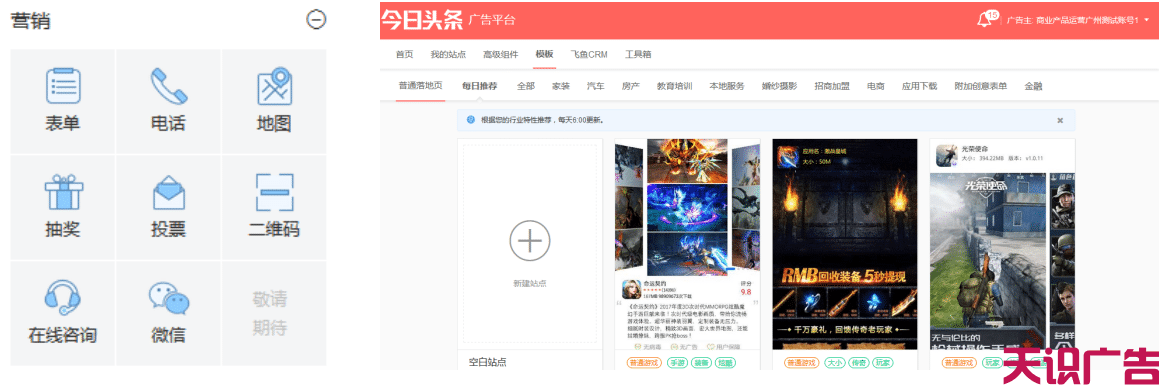
Task: Select the 二维码 QR code component
Action: [x=274, y=207]
